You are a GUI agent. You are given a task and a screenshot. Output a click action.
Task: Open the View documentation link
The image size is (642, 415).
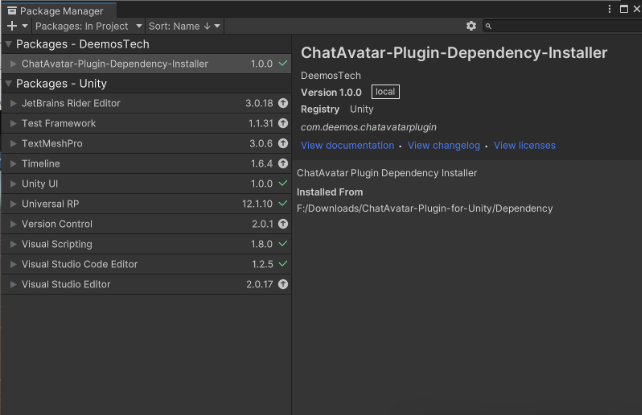click(x=347, y=145)
